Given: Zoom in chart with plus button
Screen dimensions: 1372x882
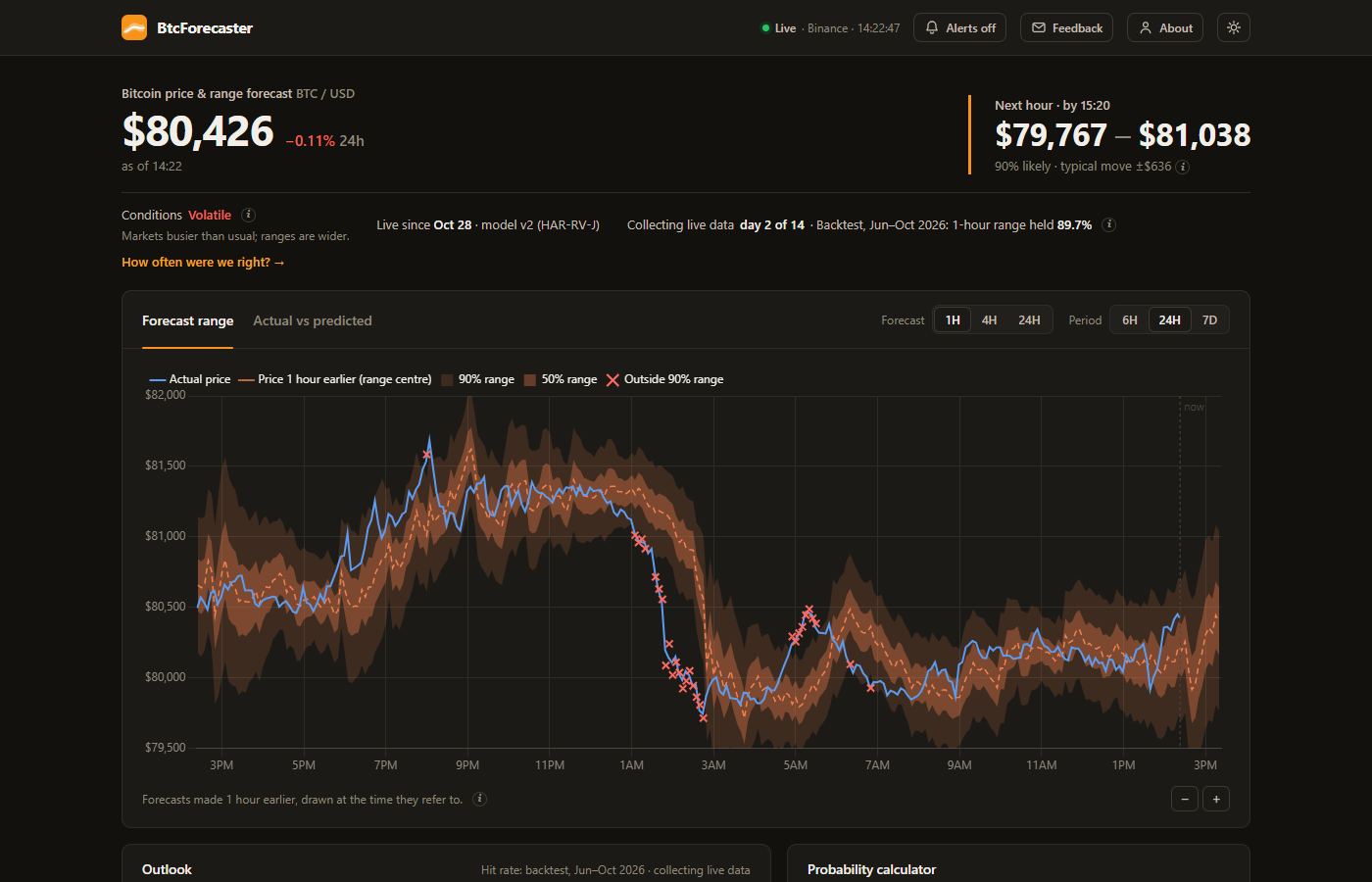Looking at the screenshot, I should [x=1216, y=799].
